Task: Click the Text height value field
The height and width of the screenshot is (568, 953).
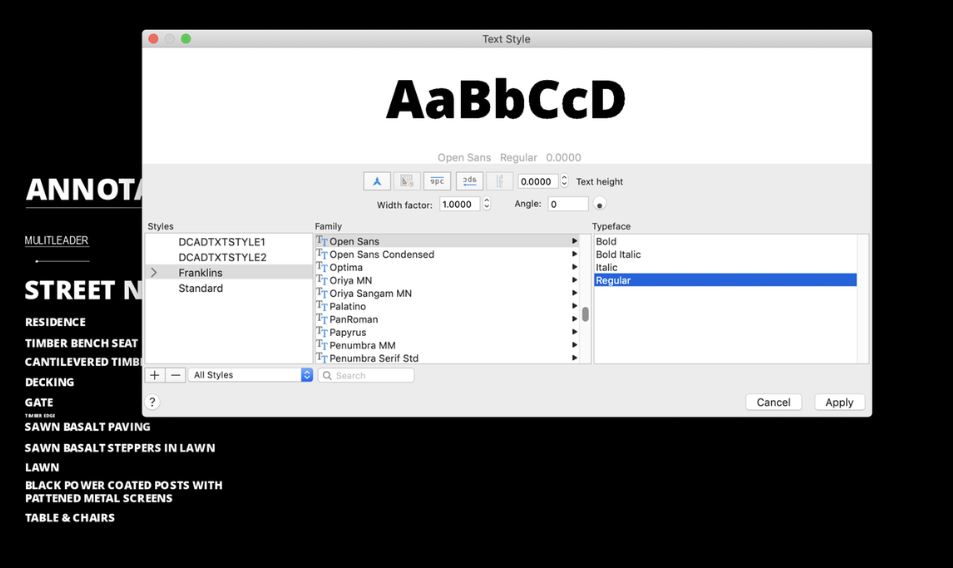Action: coord(537,181)
